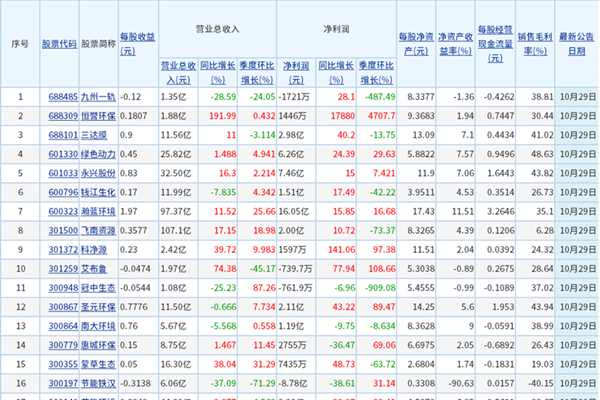Open stock code link 300867
The image size is (600, 400).
coord(61,304)
